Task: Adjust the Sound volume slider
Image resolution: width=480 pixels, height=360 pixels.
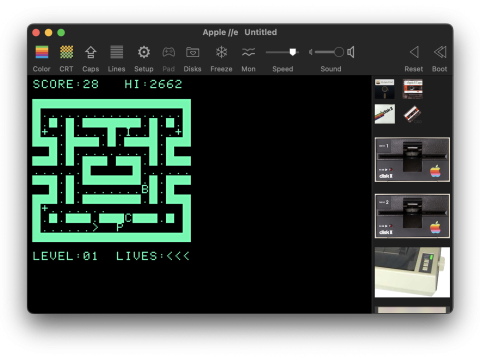Action: (329, 52)
